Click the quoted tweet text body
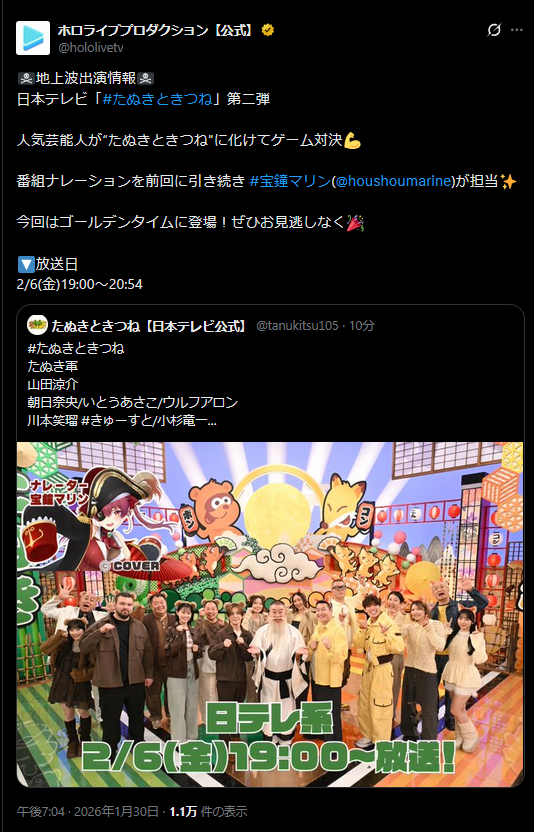Screen dimensions: 534x832 pos(133,385)
